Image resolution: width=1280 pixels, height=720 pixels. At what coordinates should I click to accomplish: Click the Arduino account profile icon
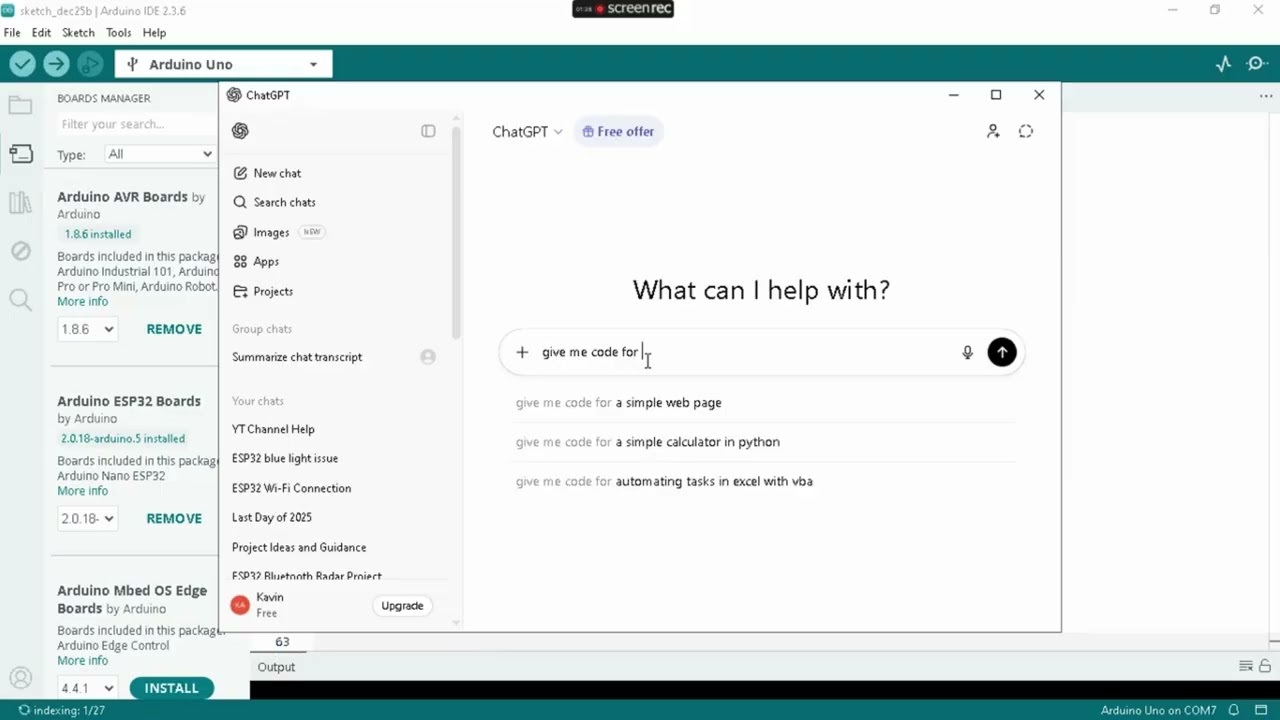(20, 677)
